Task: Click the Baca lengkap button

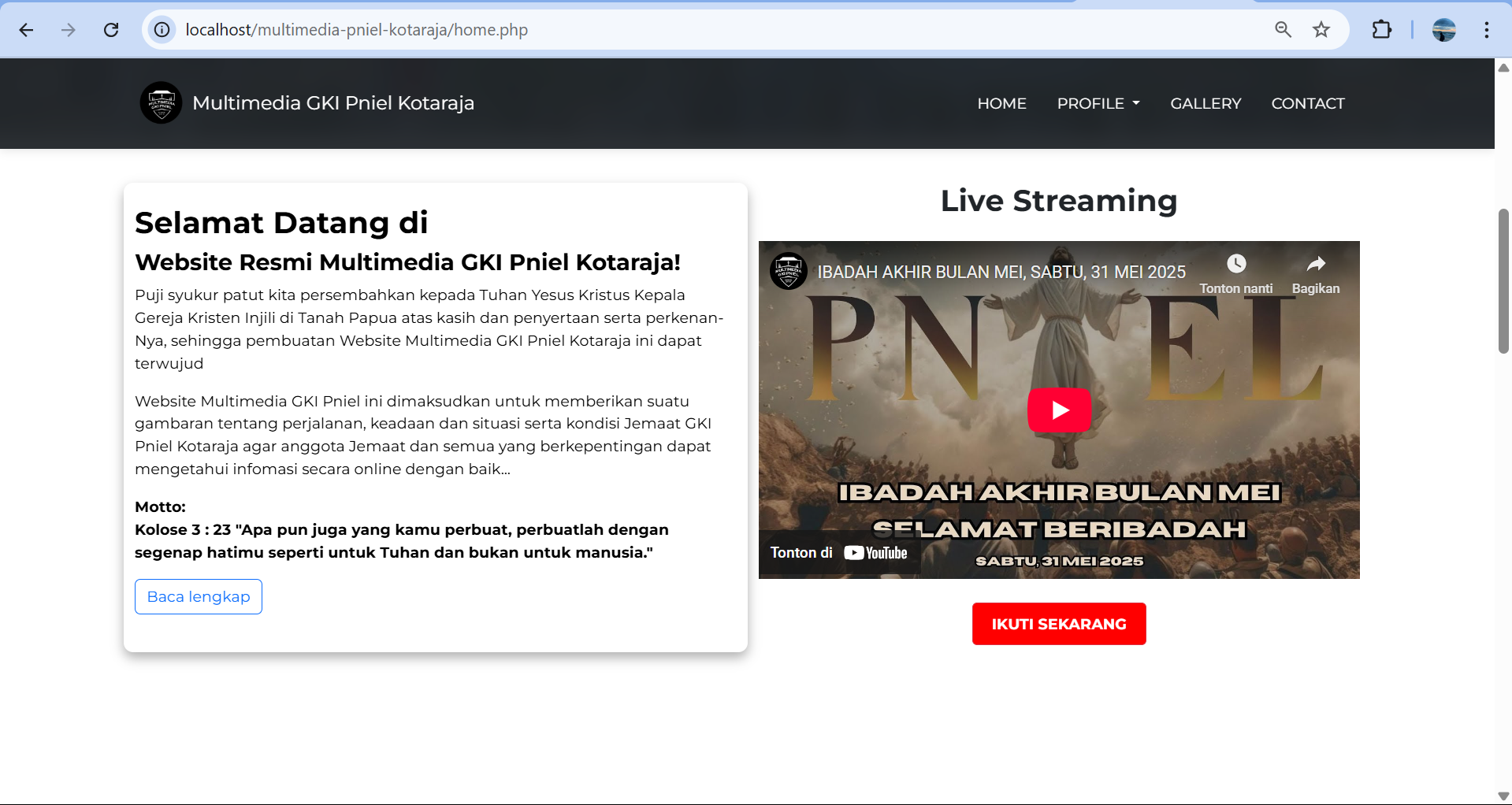Action: [199, 597]
